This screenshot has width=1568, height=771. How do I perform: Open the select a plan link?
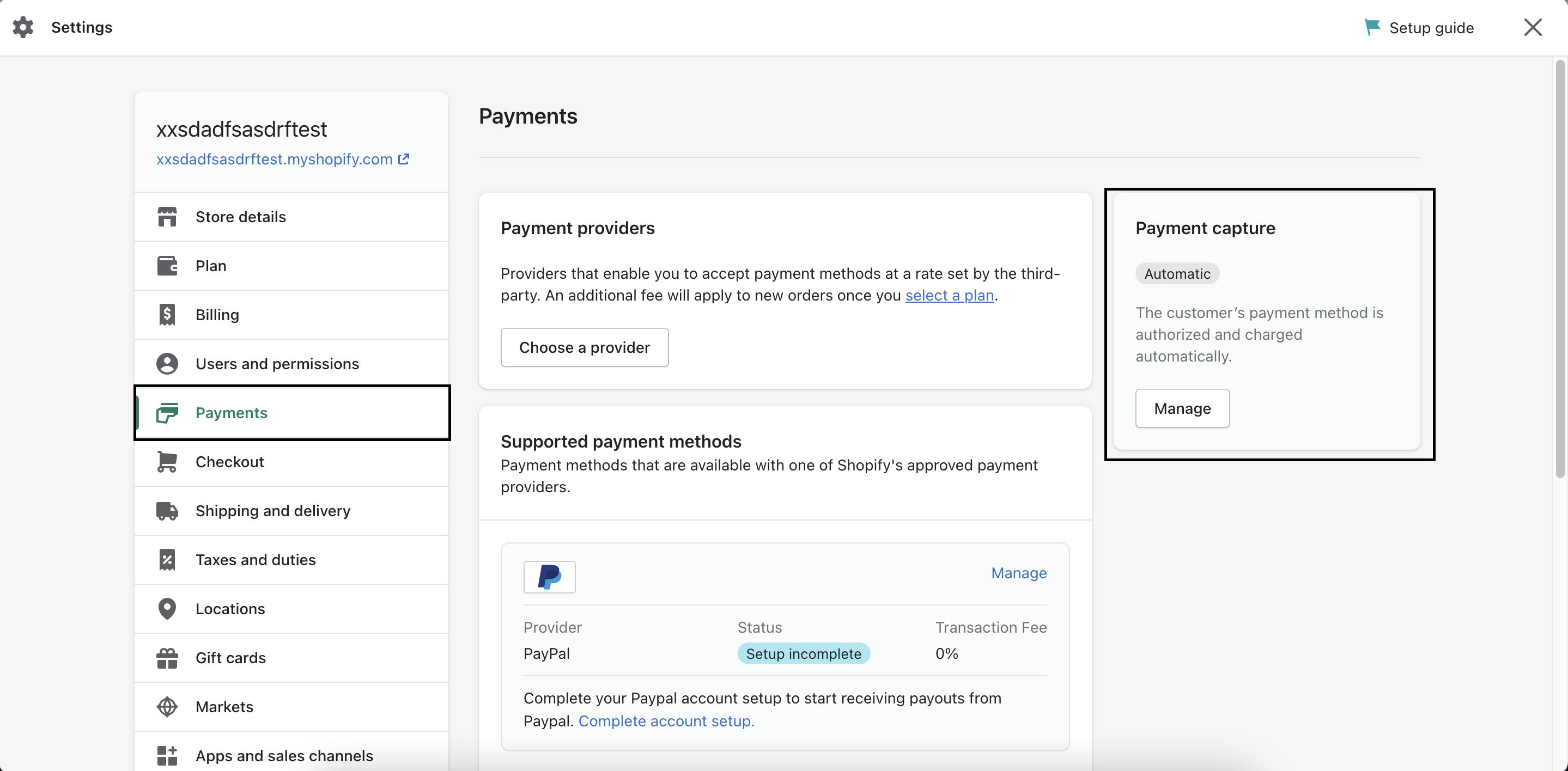(949, 295)
